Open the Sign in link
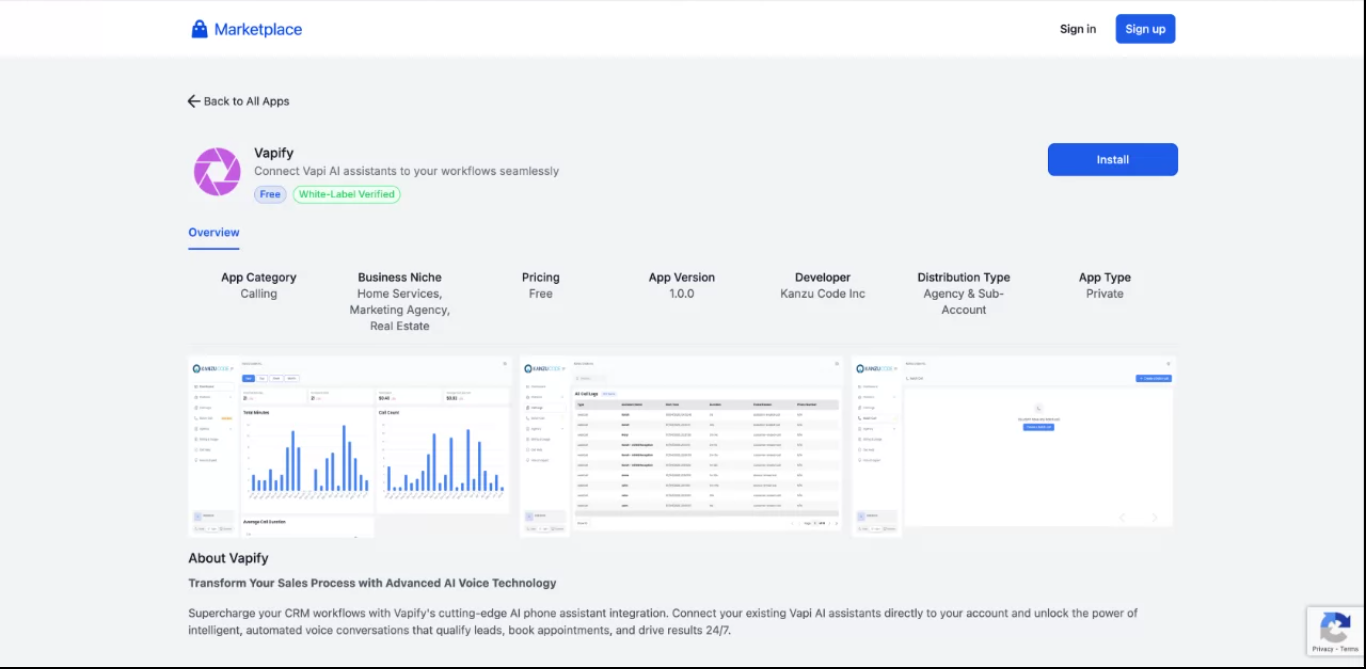The width and height of the screenshot is (1366, 669). [1077, 29]
